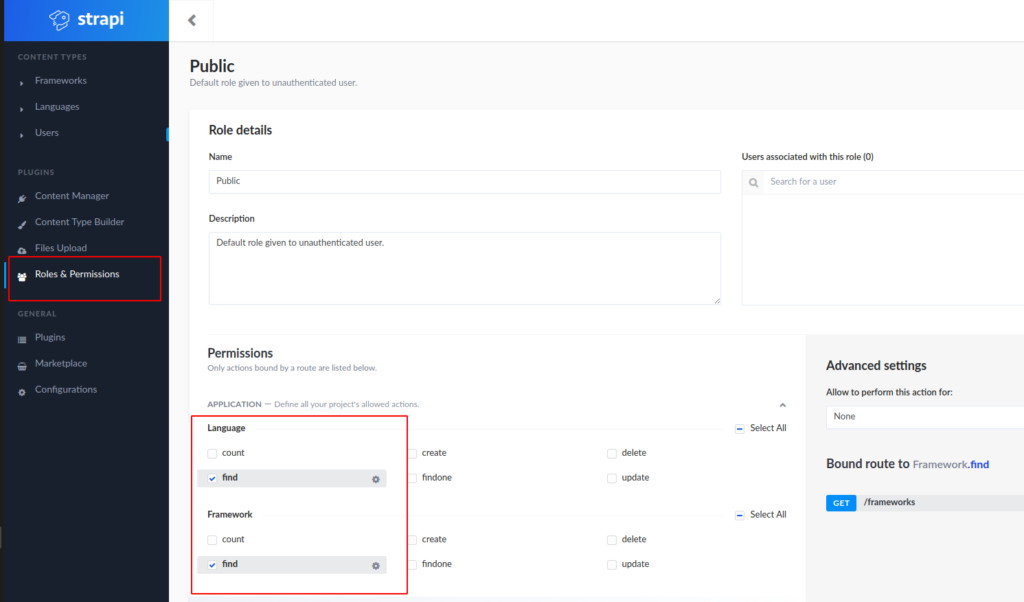
Task: Click the Public page heading
Action: click(x=212, y=66)
